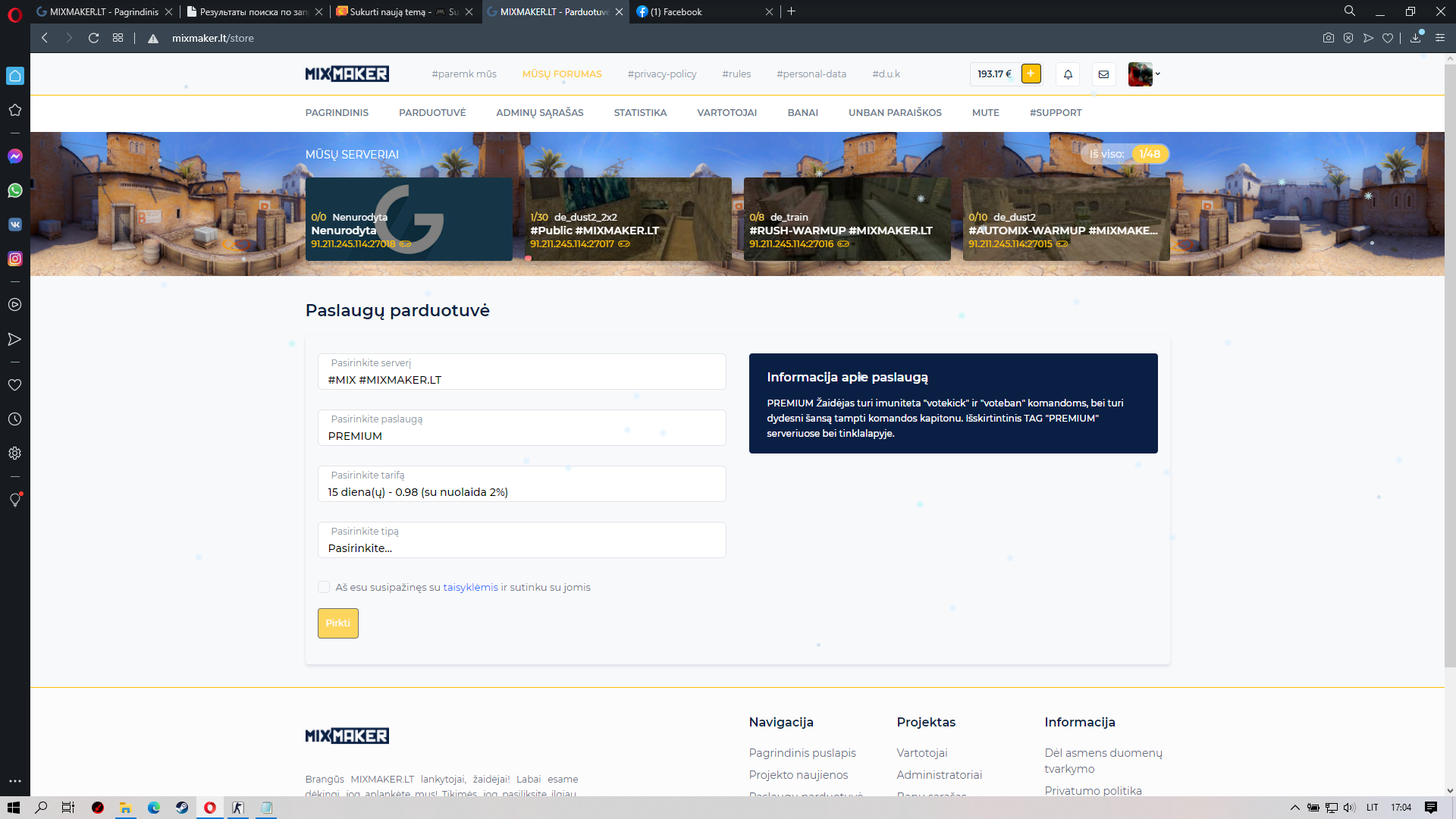
Task: Open sidebar home start page icon
Action: pos(14,76)
